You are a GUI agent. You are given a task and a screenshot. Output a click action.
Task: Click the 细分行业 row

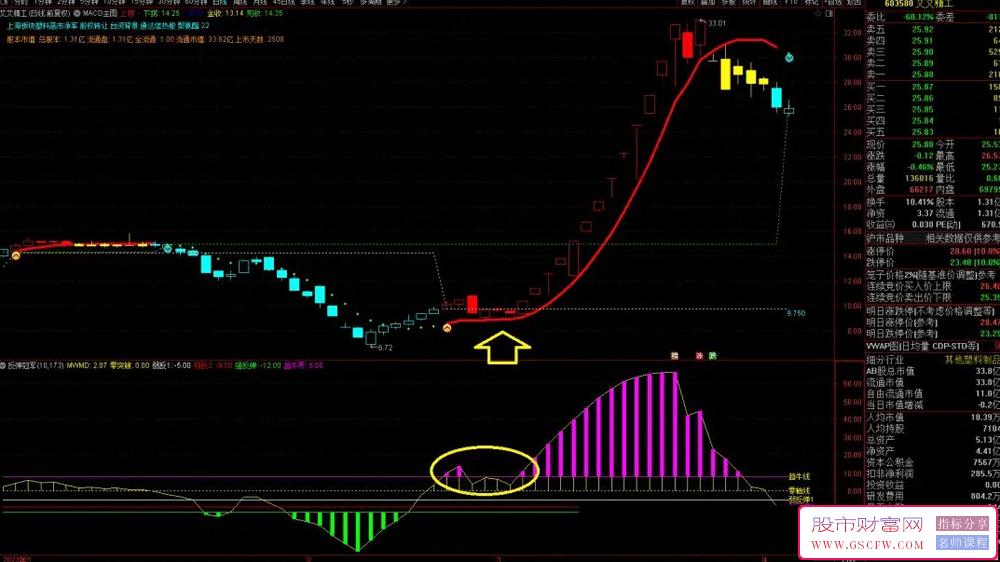click(x=932, y=360)
